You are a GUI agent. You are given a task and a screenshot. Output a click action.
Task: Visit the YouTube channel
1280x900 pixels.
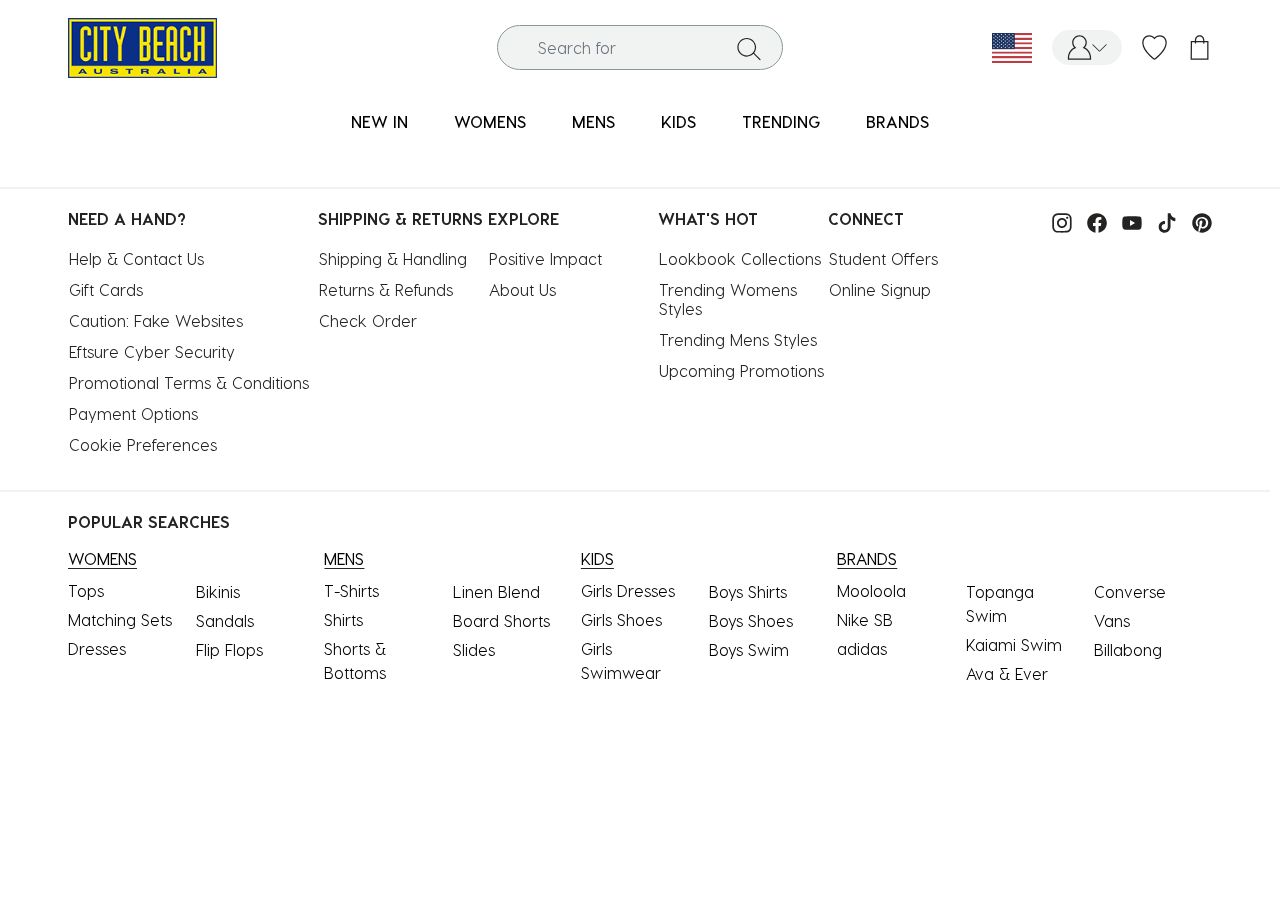click(1132, 223)
